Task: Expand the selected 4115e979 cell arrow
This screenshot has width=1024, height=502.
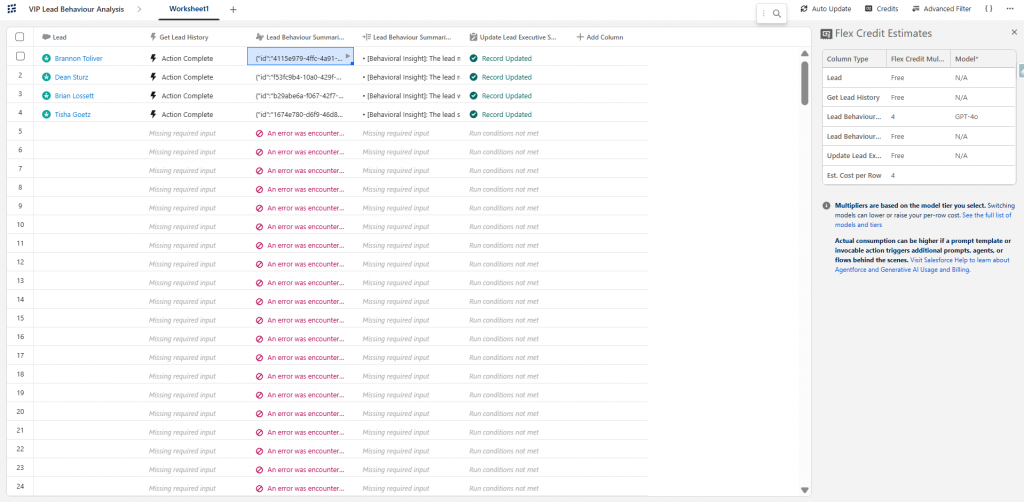Action: click(x=348, y=57)
